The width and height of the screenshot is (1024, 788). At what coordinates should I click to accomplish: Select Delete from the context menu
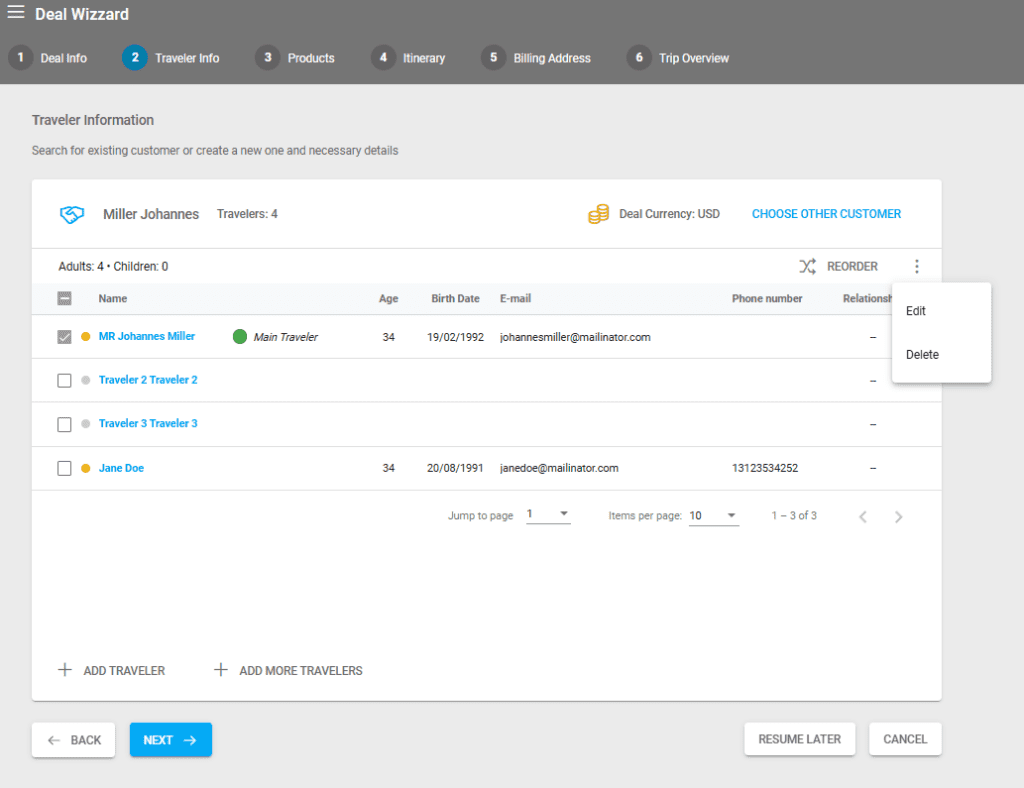pos(922,355)
